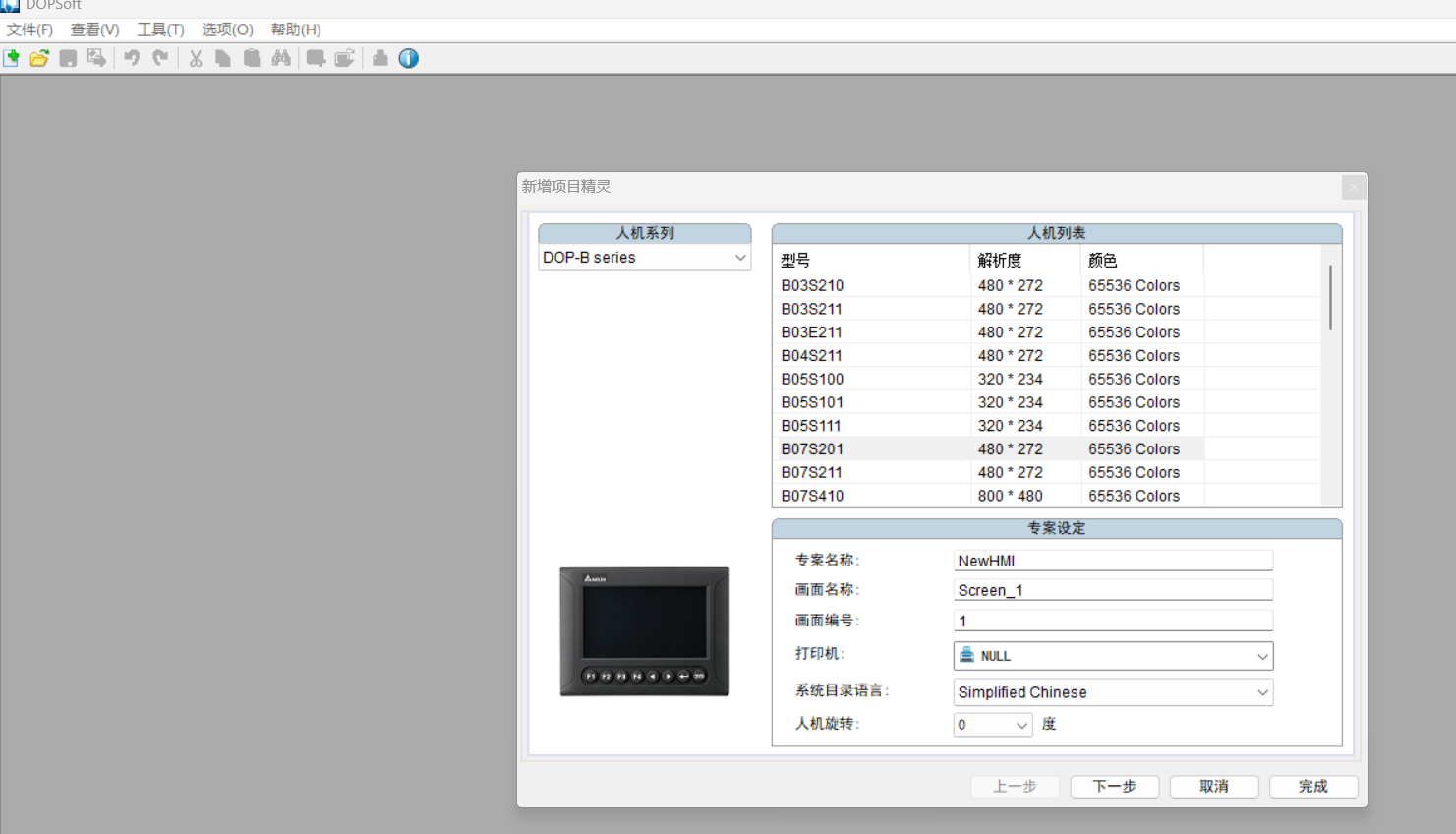Click the New Project toolbar icon
1456x834 pixels.
coord(12,58)
